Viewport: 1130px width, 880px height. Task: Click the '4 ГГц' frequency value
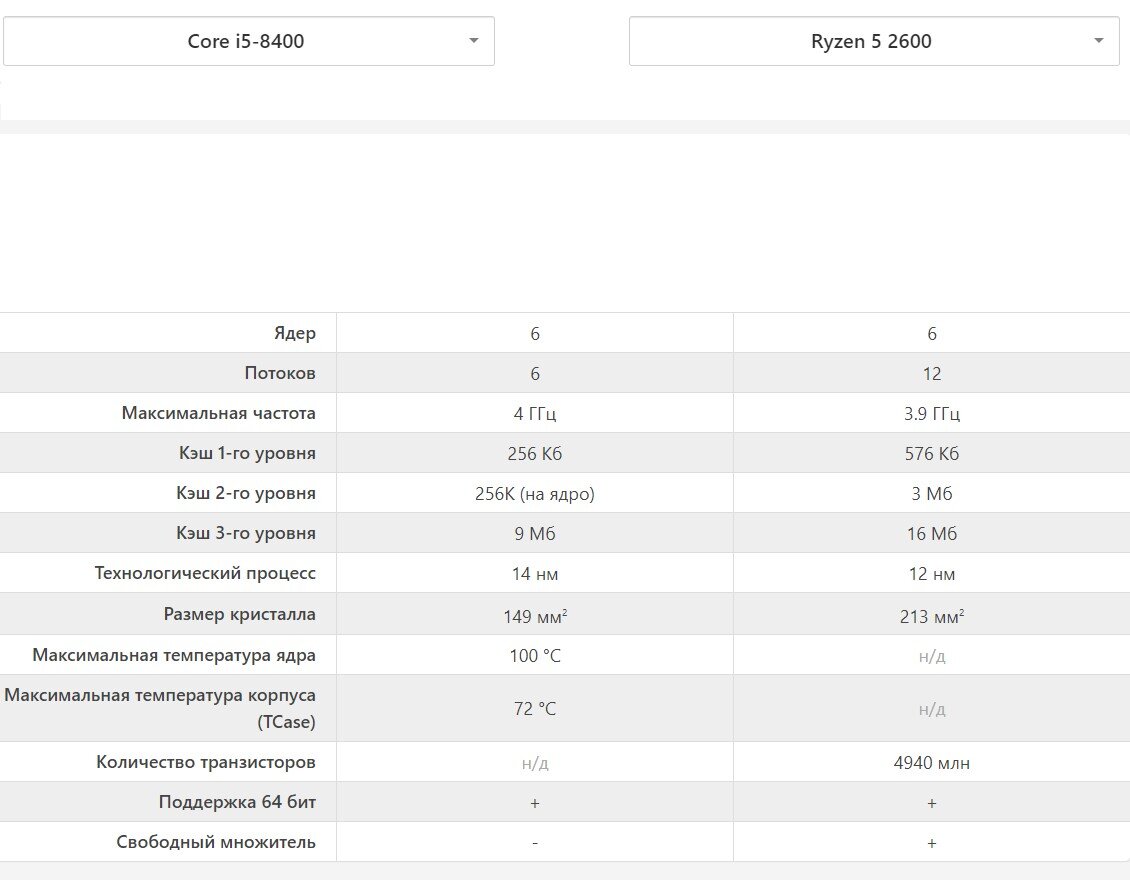tap(535, 414)
